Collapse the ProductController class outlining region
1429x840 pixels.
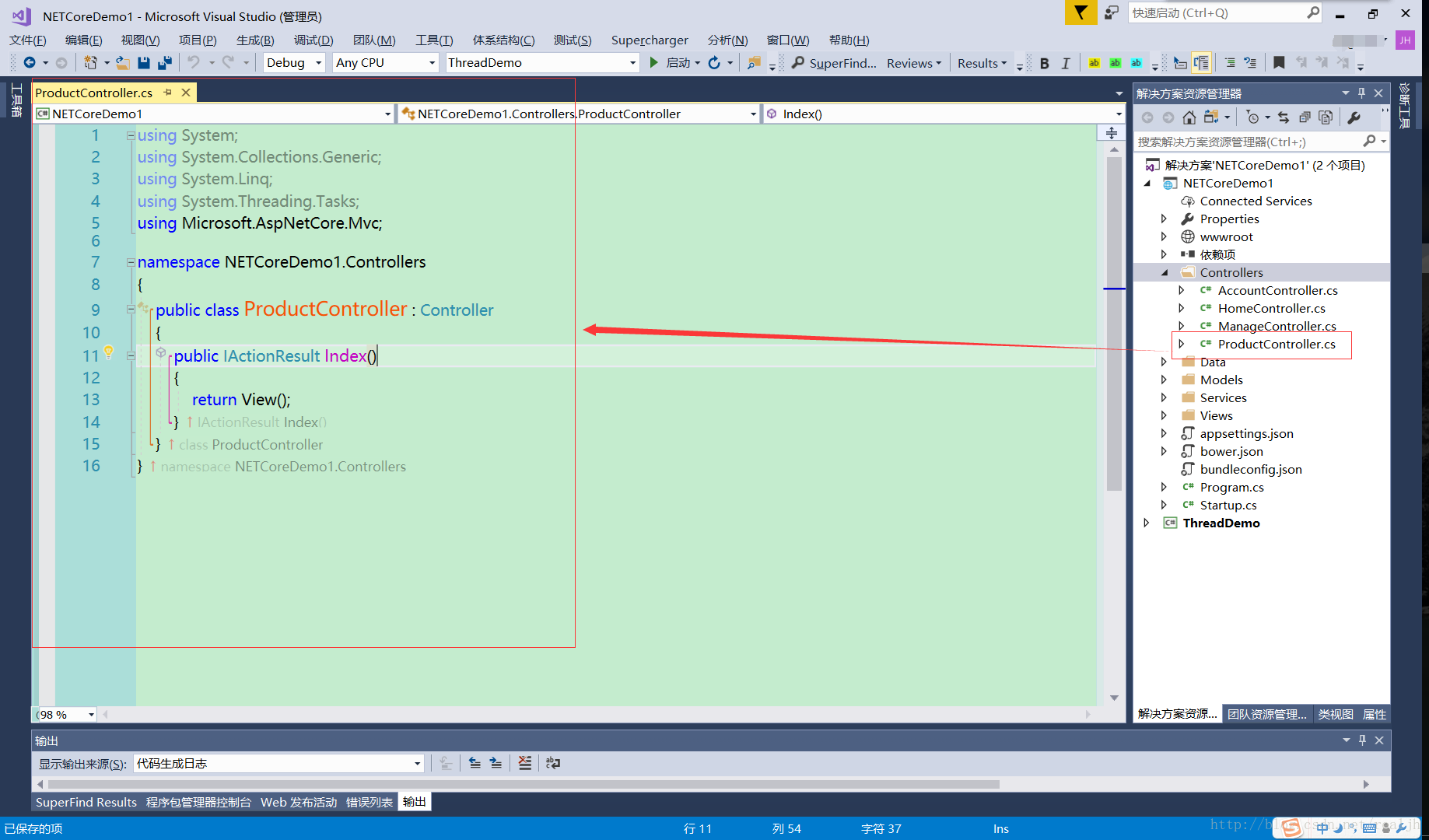point(131,310)
